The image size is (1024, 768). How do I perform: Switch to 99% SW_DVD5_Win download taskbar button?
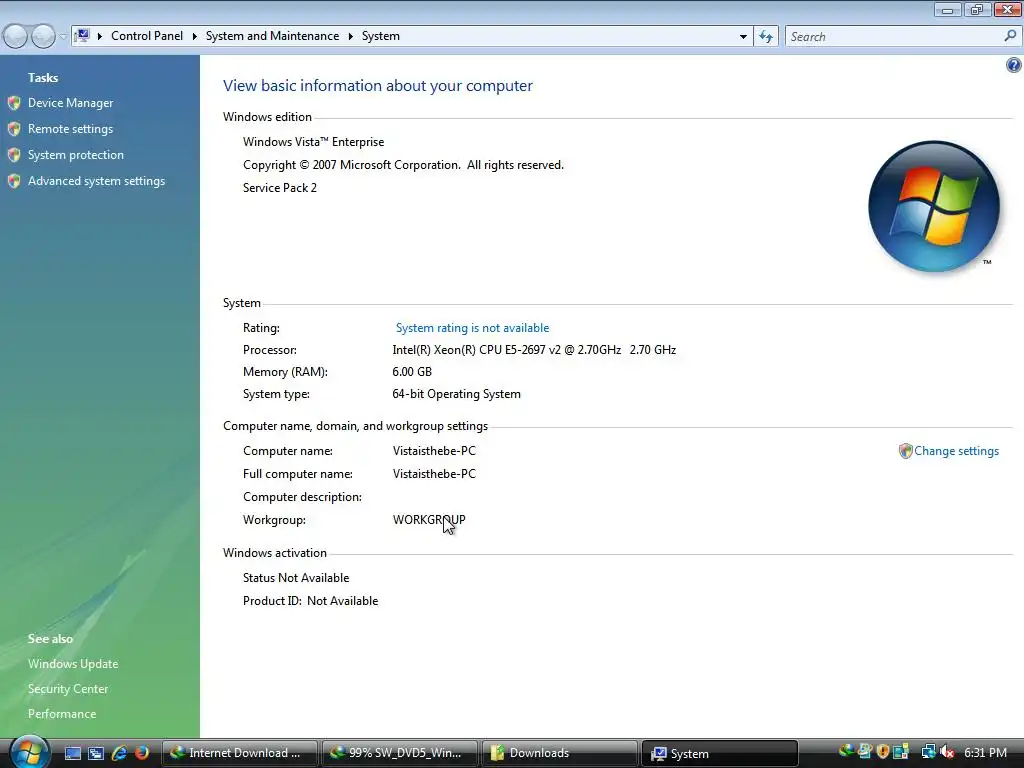point(400,754)
